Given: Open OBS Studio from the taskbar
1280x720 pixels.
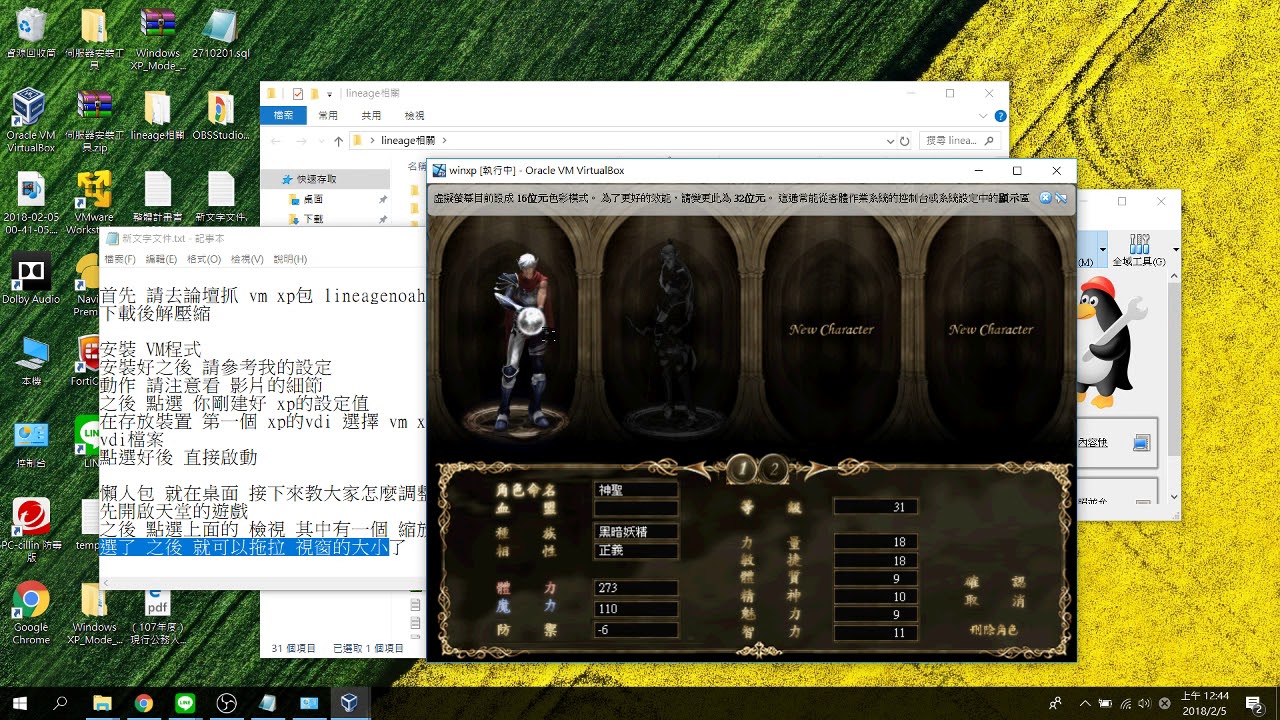Looking at the screenshot, I should click(226, 703).
